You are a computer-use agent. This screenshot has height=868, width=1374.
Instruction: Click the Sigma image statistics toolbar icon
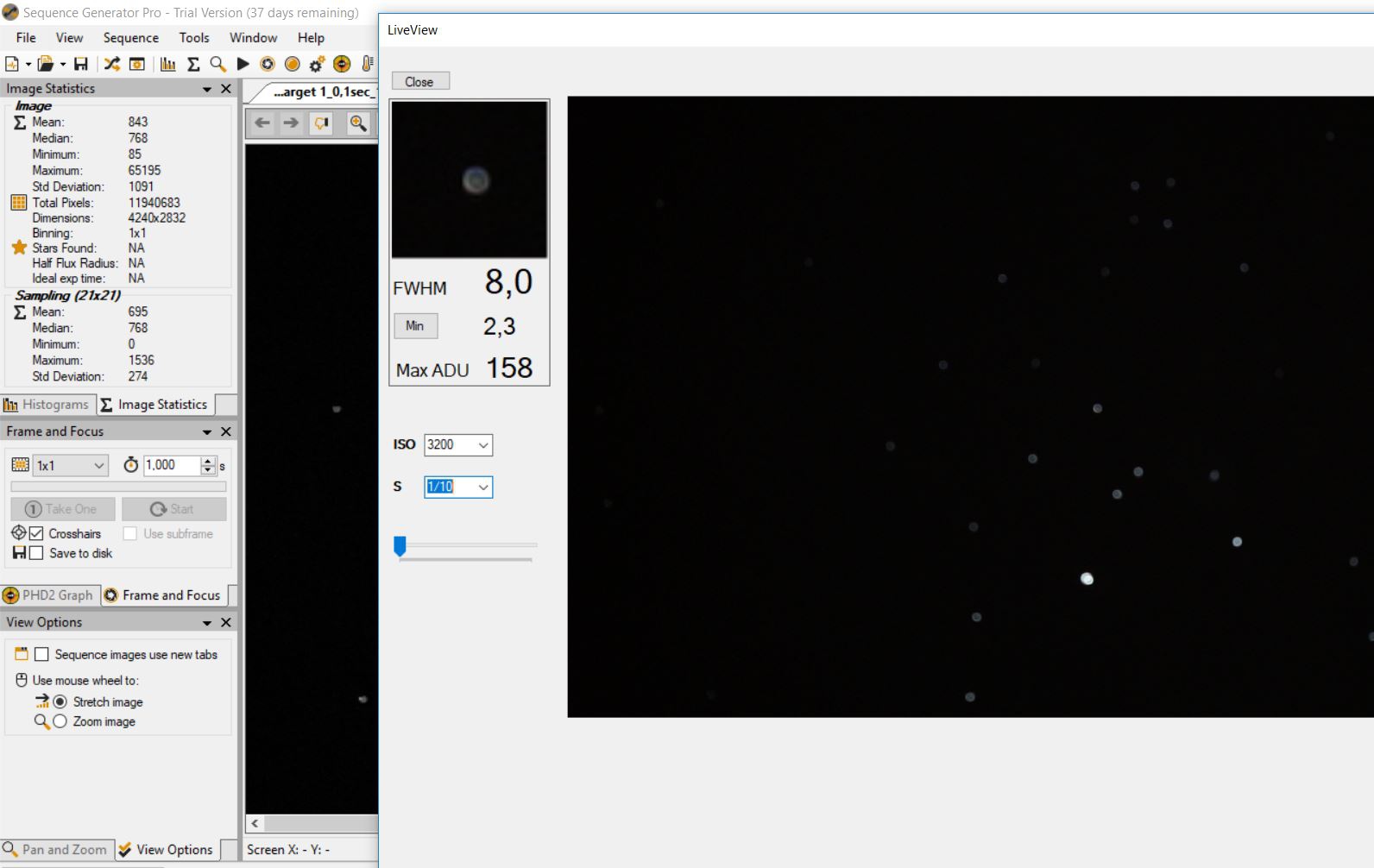[x=193, y=64]
